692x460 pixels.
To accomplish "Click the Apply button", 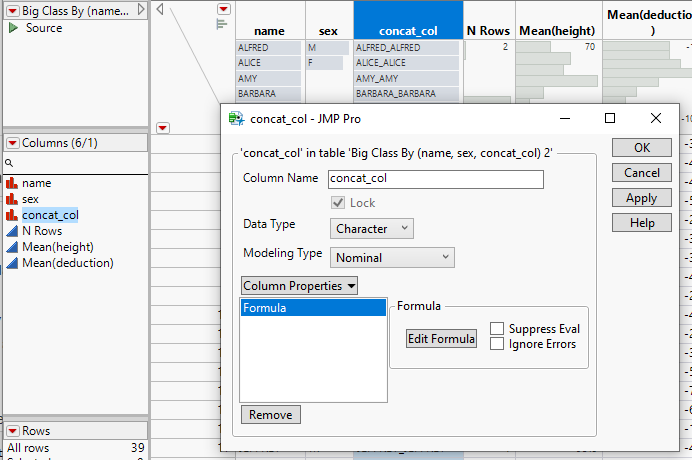I will (x=642, y=198).
